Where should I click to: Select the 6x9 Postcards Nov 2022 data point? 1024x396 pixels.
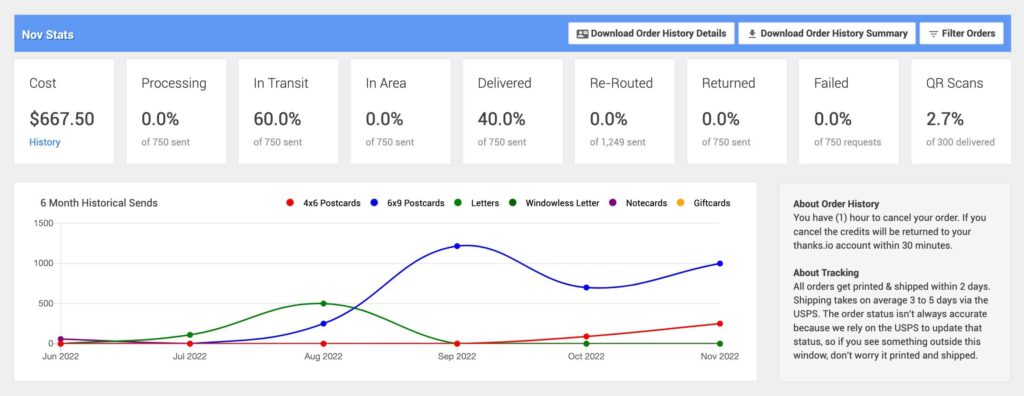[720, 263]
